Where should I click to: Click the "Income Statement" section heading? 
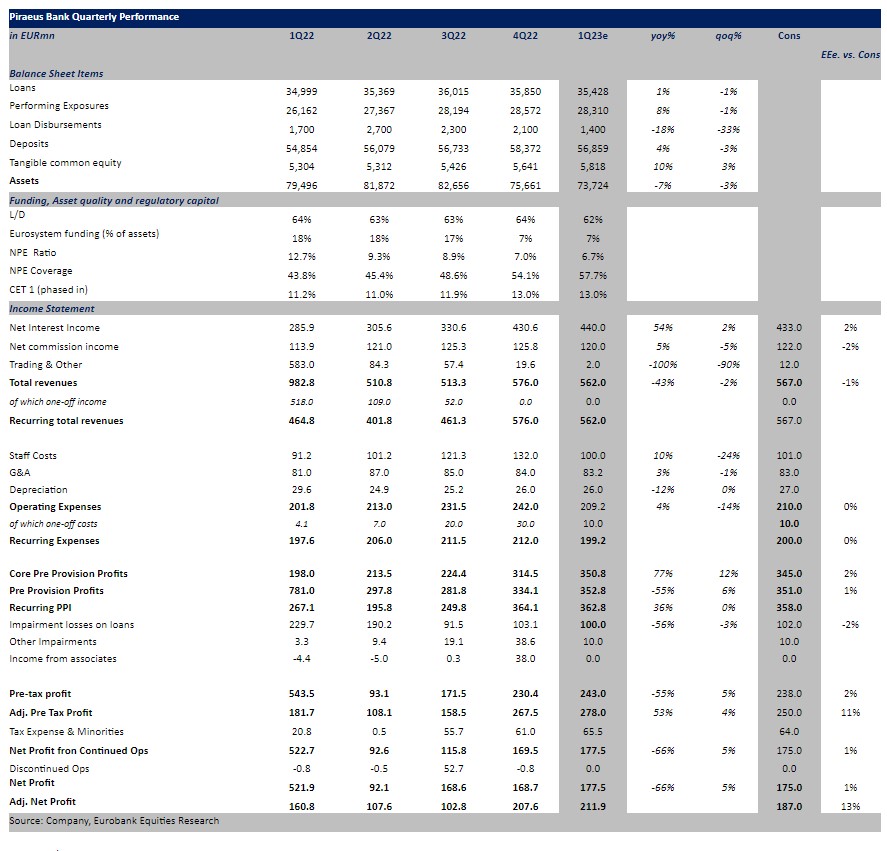click(51, 309)
